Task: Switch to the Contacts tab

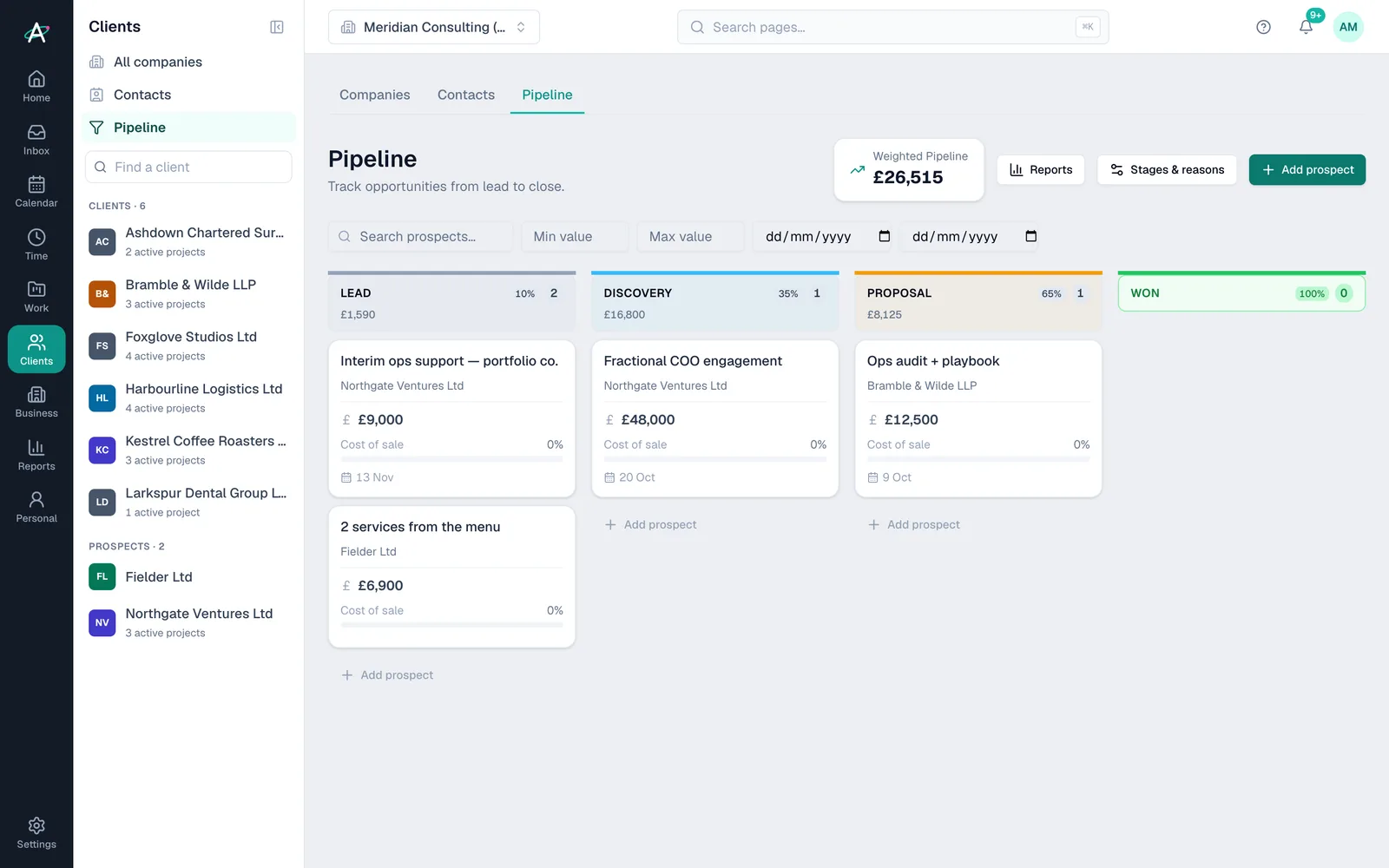Action: (x=466, y=95)
